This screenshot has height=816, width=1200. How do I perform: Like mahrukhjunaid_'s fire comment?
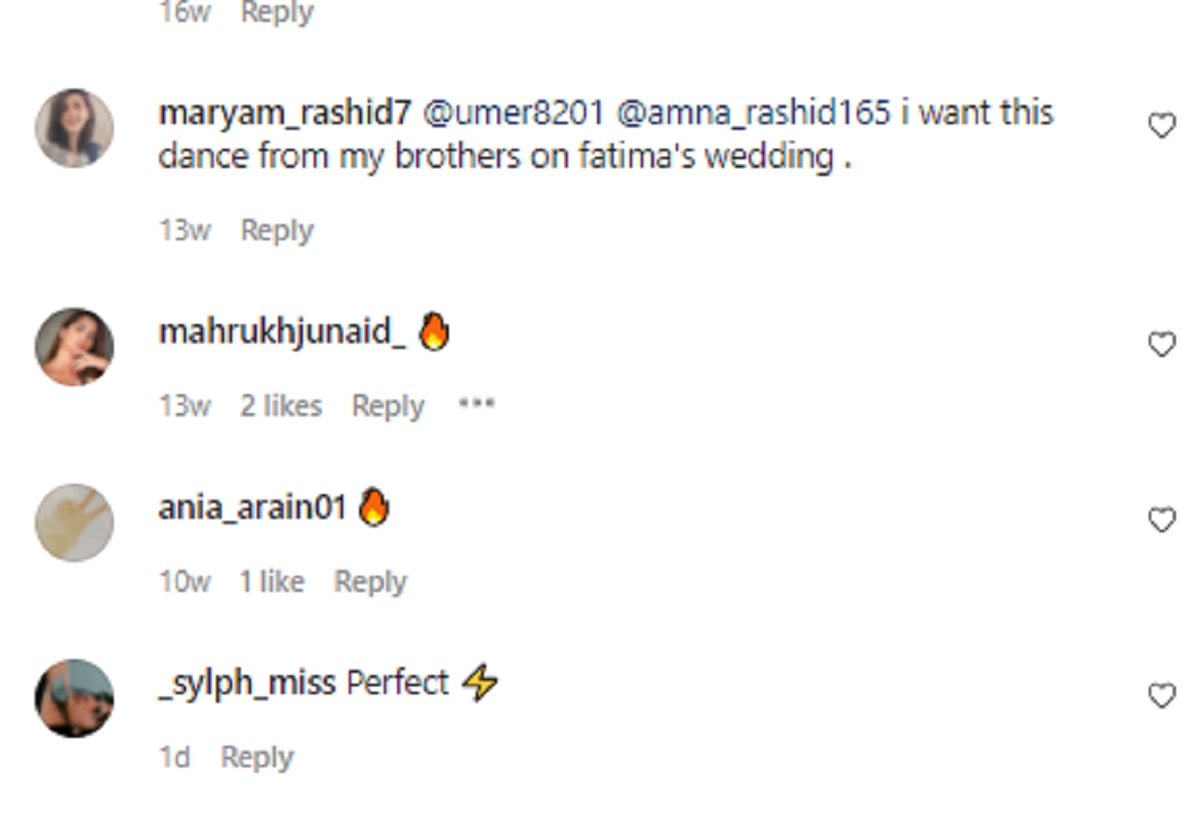1161,346
